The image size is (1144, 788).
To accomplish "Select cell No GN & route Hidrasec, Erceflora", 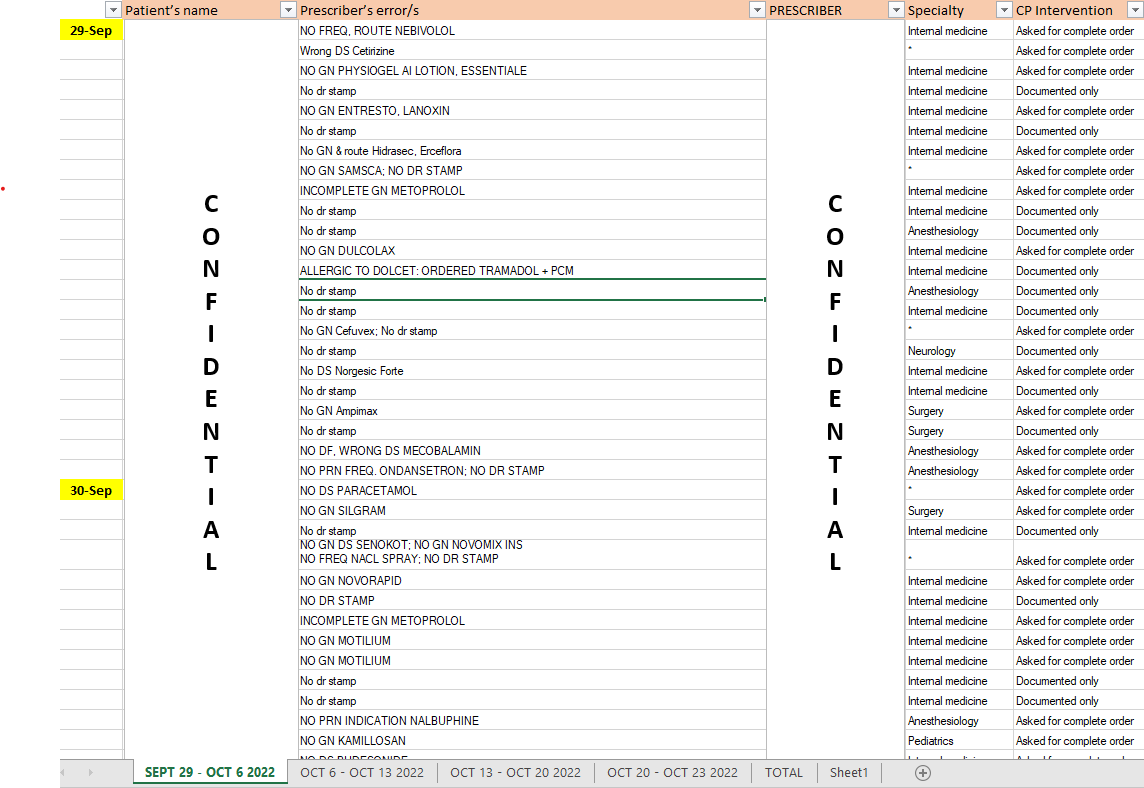I will [x=532, y=151].
